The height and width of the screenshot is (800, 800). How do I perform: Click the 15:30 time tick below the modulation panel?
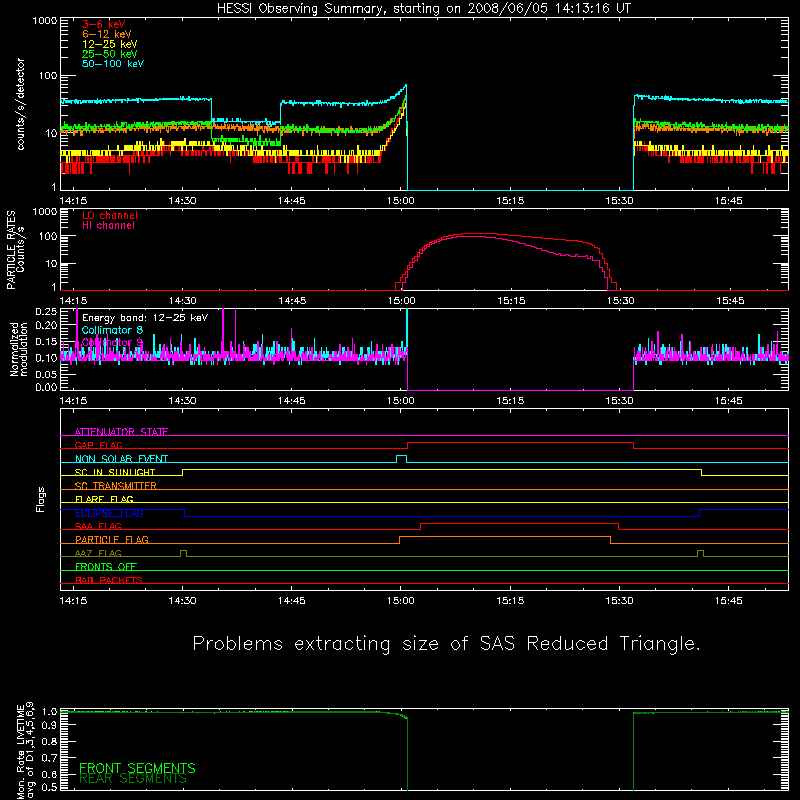tap(619, 401)
